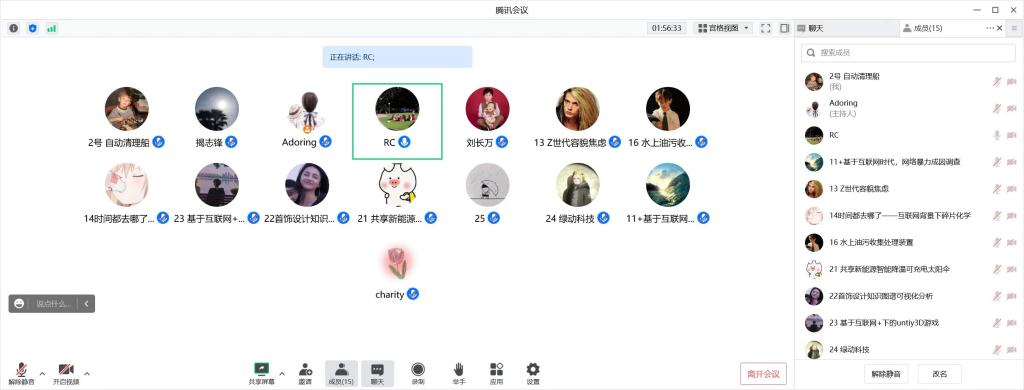Open the Invite icon in bottom toolbar
The height and width of the screenshot is (390, 1024).
click(305, 373)
